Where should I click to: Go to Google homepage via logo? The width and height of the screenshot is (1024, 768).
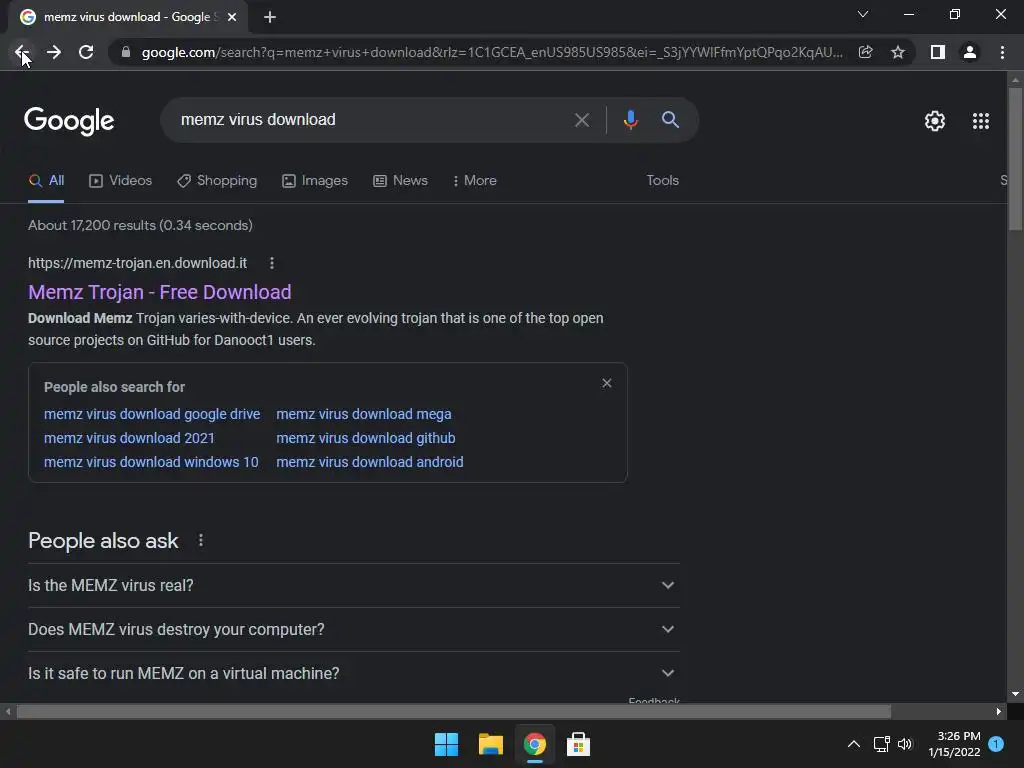click(69, 121)
